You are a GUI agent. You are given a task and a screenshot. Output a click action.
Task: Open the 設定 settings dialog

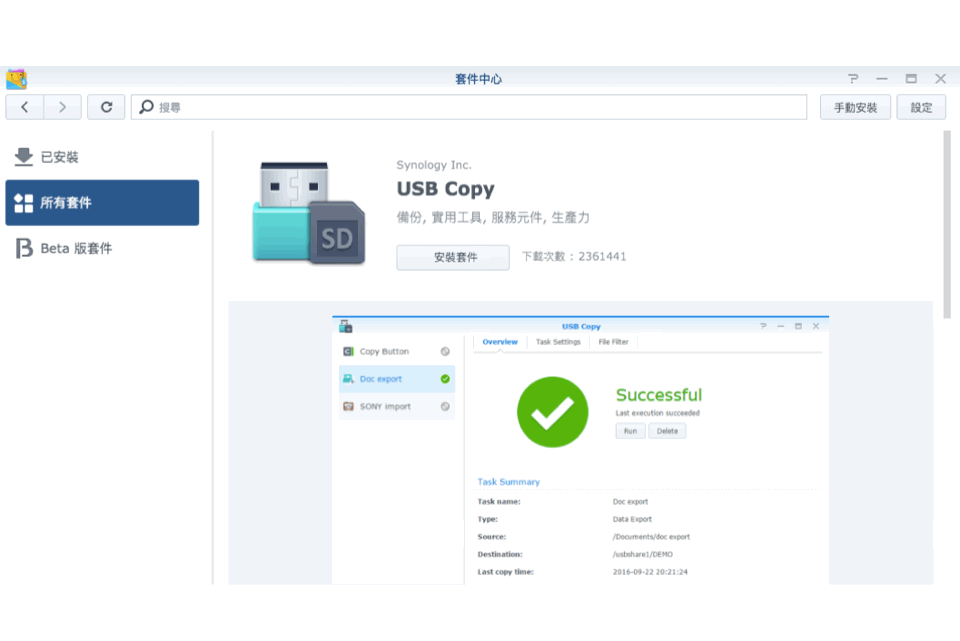coord(921,106)
